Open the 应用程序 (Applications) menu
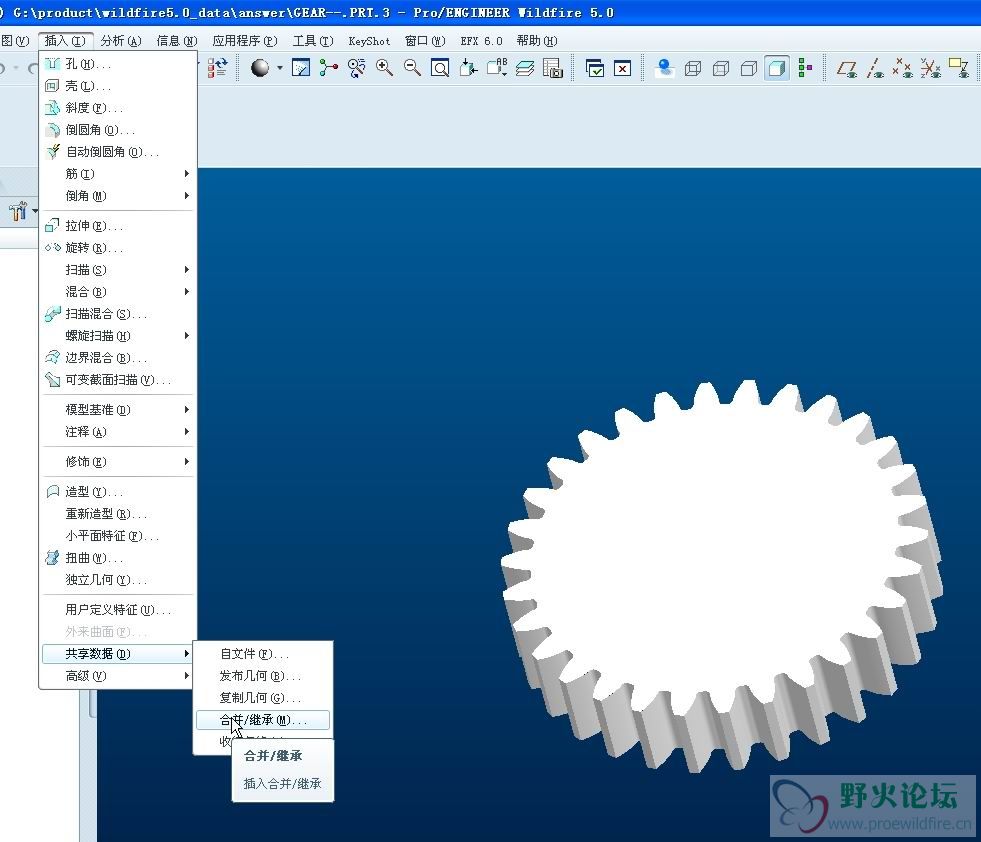The width and height of the screenshot is (981, 842). [x=245, y=41]
